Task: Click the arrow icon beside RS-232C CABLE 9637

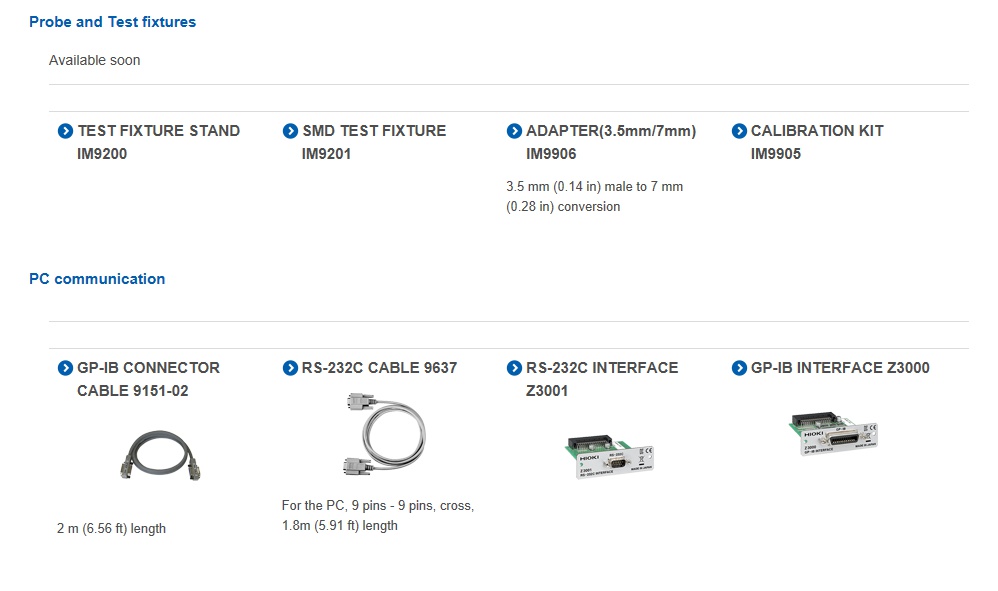Action: pyautogui.click(x=290, y=368)
